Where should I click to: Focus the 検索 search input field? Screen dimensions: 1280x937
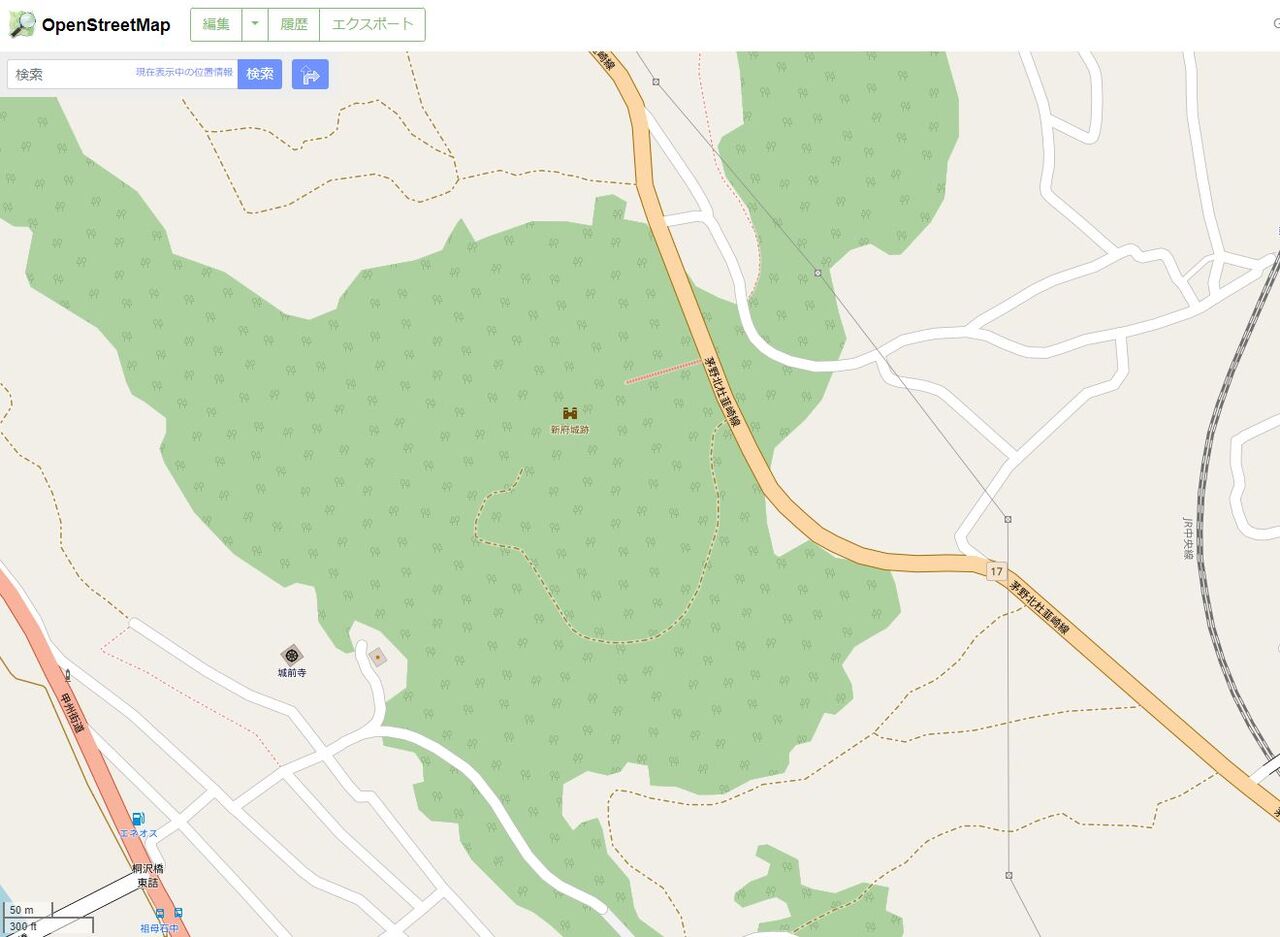coord(122,74)
